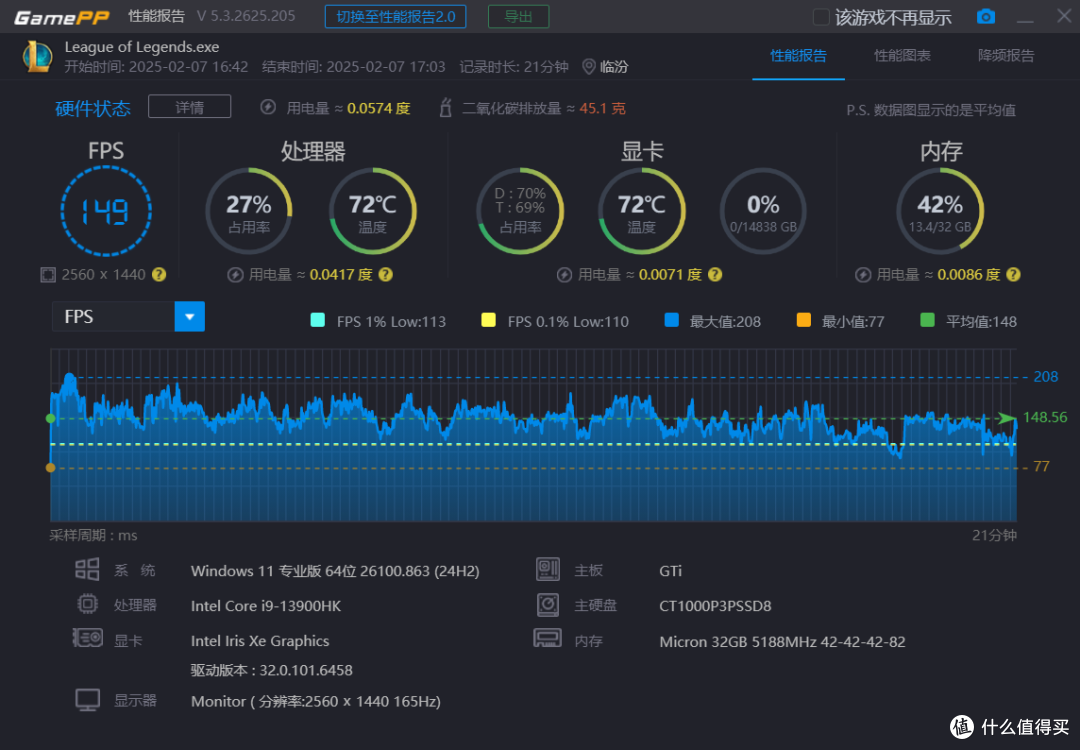Click the camera screenshot icon
1080x750 pixels.
click(986, 17)
